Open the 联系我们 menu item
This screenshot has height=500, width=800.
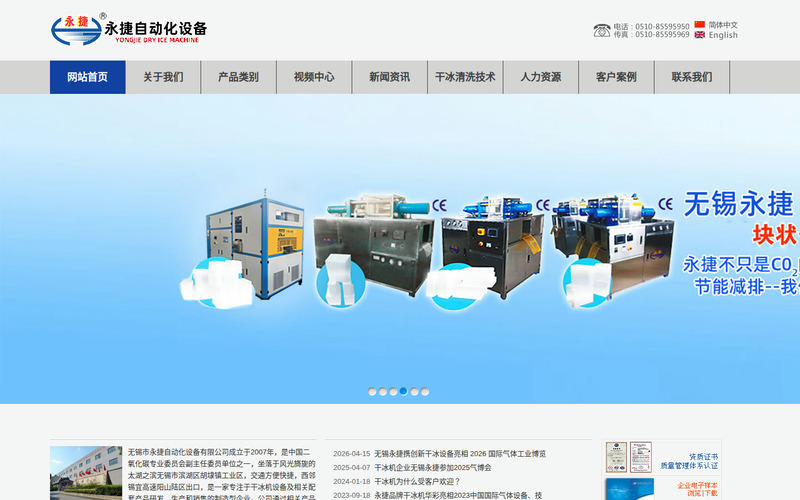(x=692, y=77)
